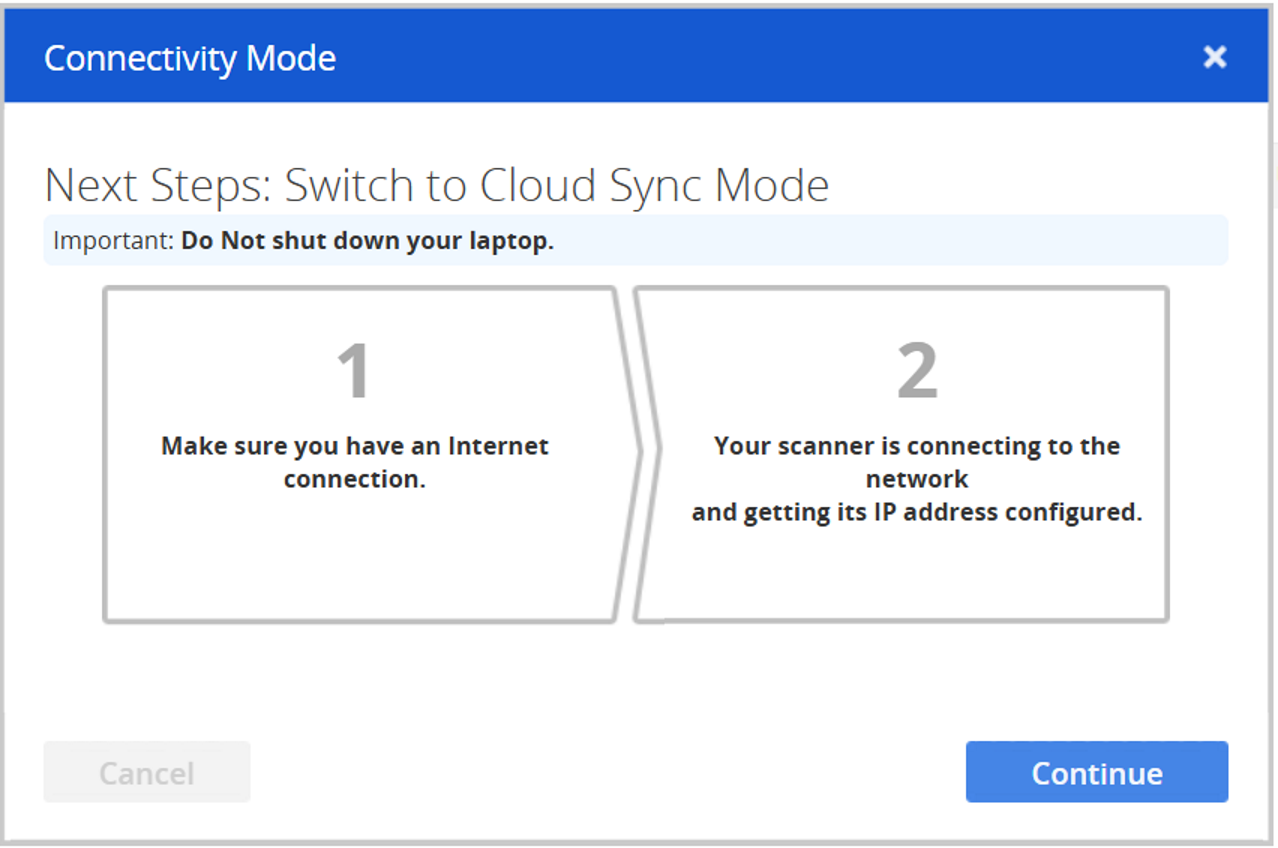Click the light blue notice banner's empty area
This screenshot has height=848, width=1278.
[890, 241]
